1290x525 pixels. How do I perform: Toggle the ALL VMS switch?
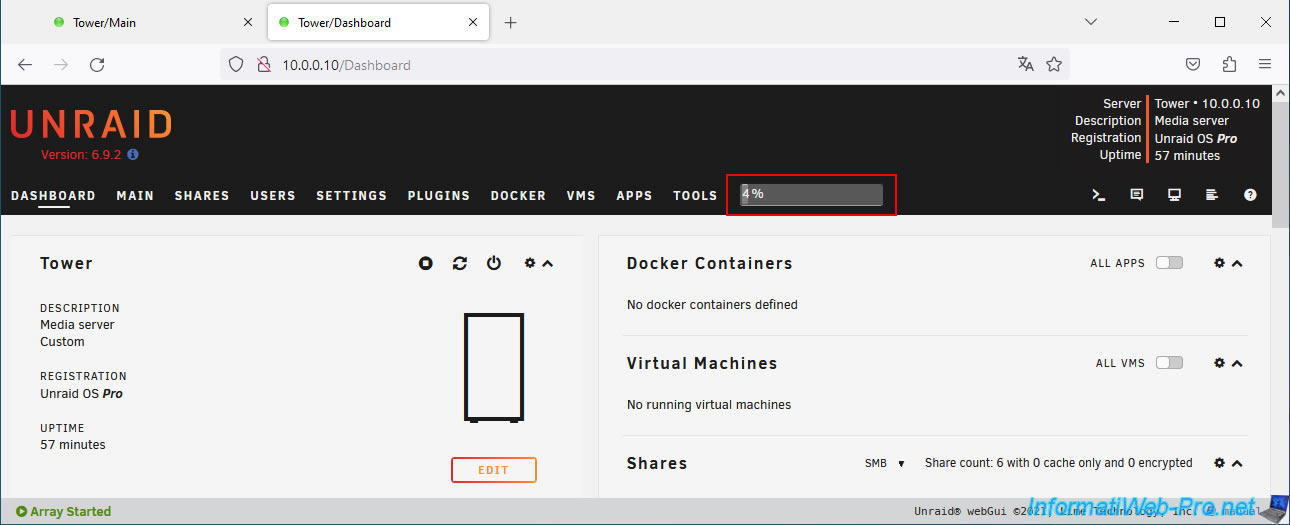coord(1168,363)
